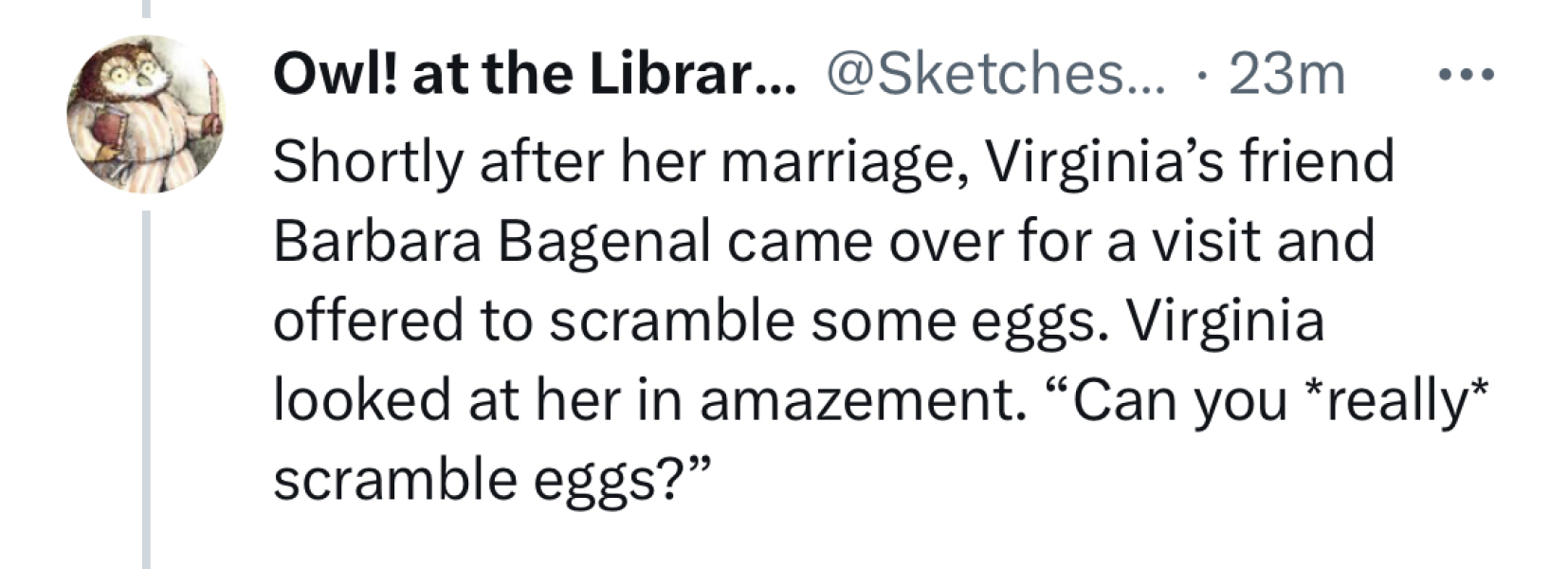1568x569 pixels.
Task: Open the tweet via the 23m timestamp
Action: pos(1286,75)
